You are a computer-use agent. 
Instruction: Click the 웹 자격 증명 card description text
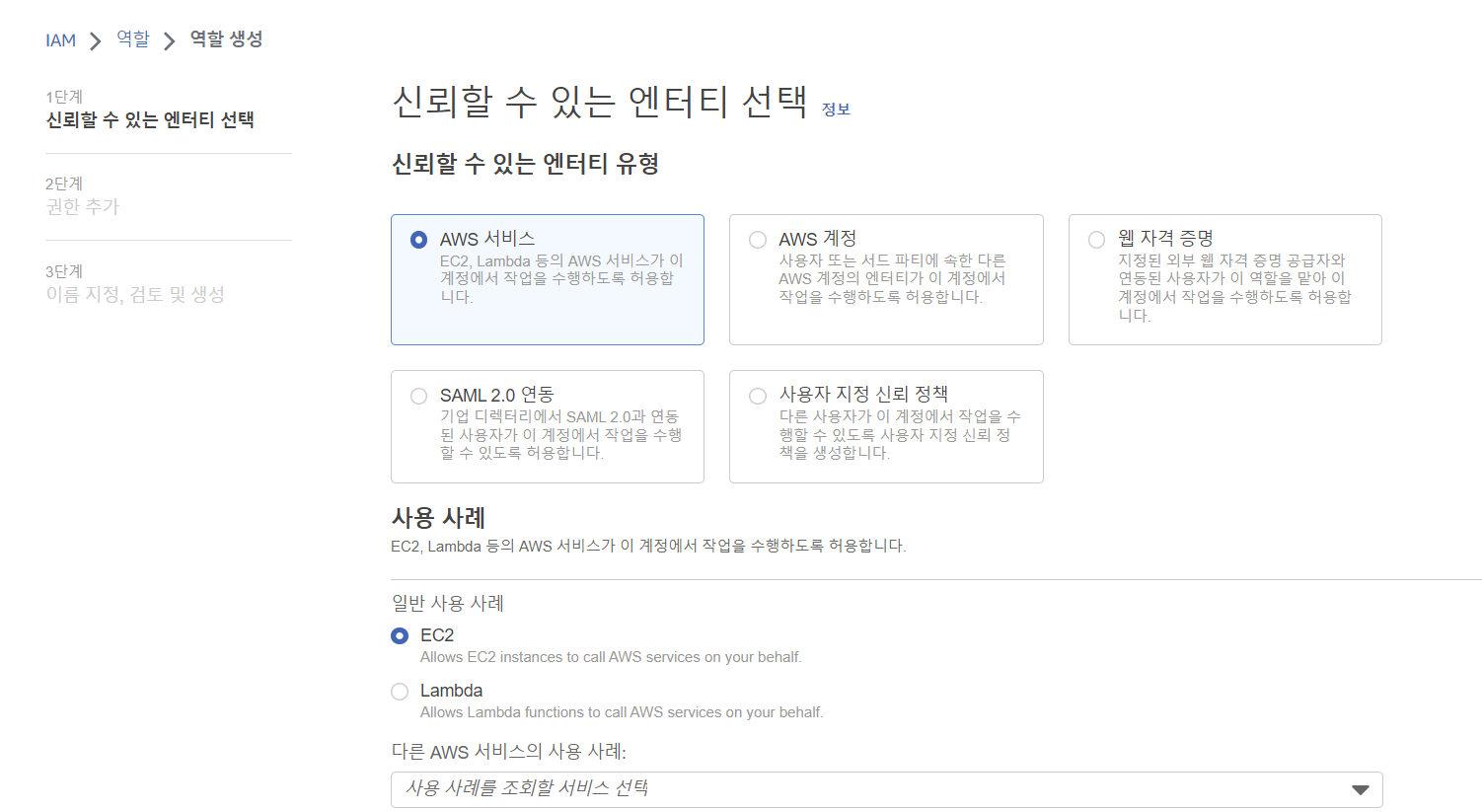(x=1234, y=288)
